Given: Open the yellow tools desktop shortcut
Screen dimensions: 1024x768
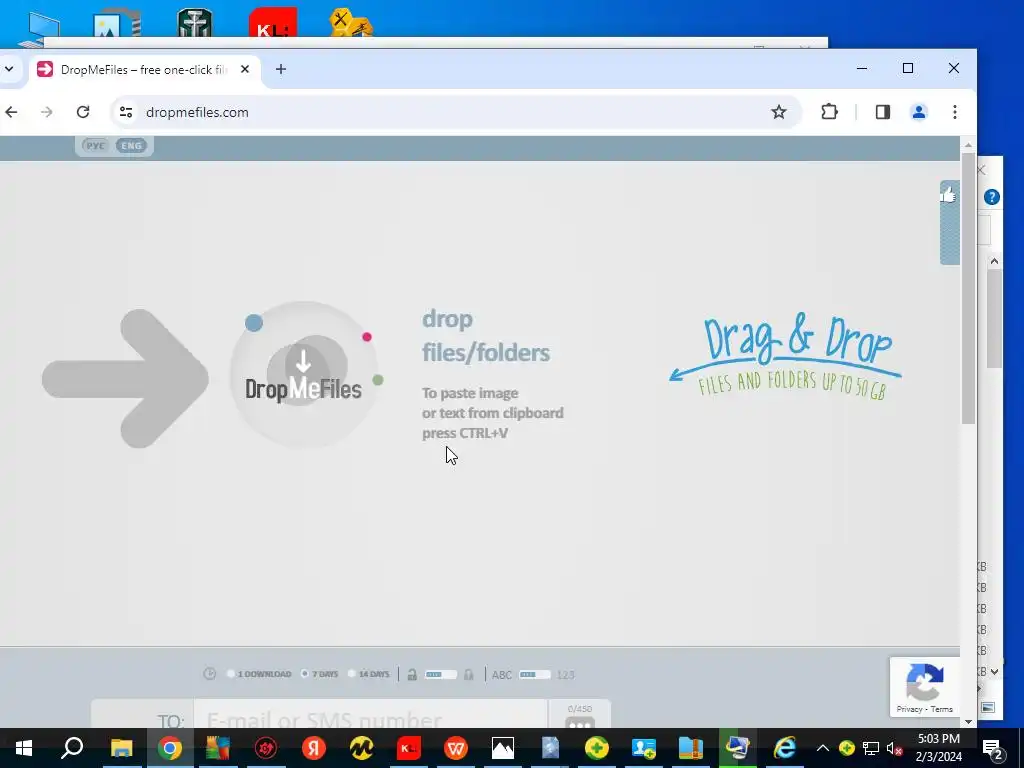Looking at the screenshot, I should [x=351, y=23].
